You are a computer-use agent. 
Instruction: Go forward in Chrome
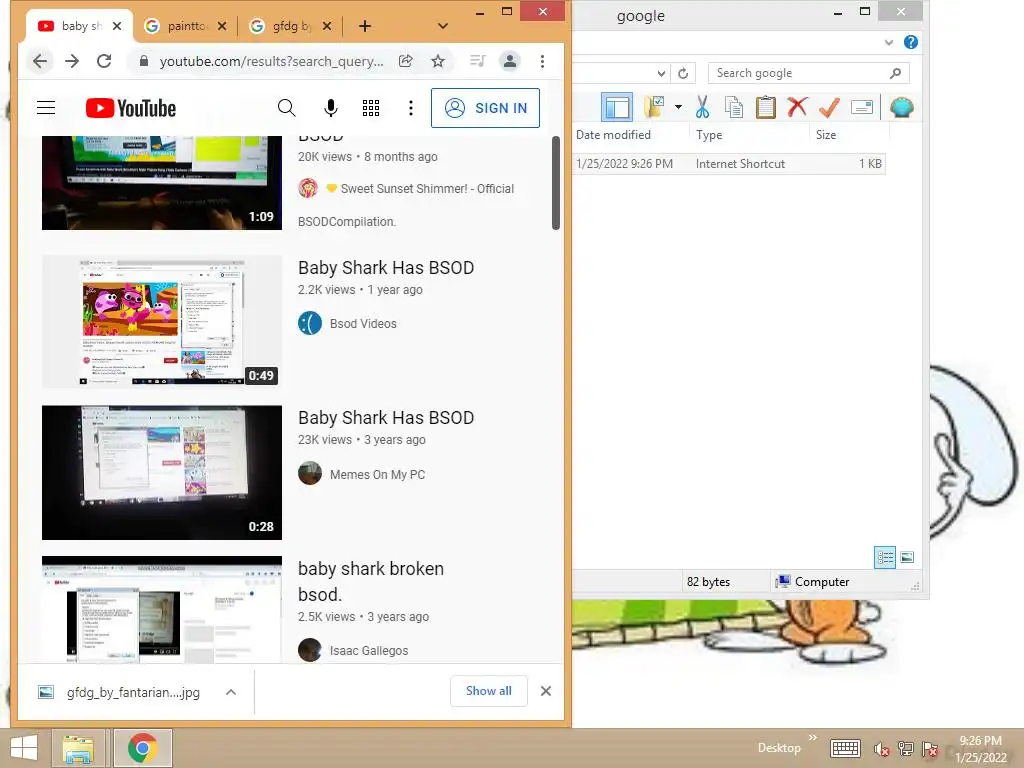[x=72, y=61]
